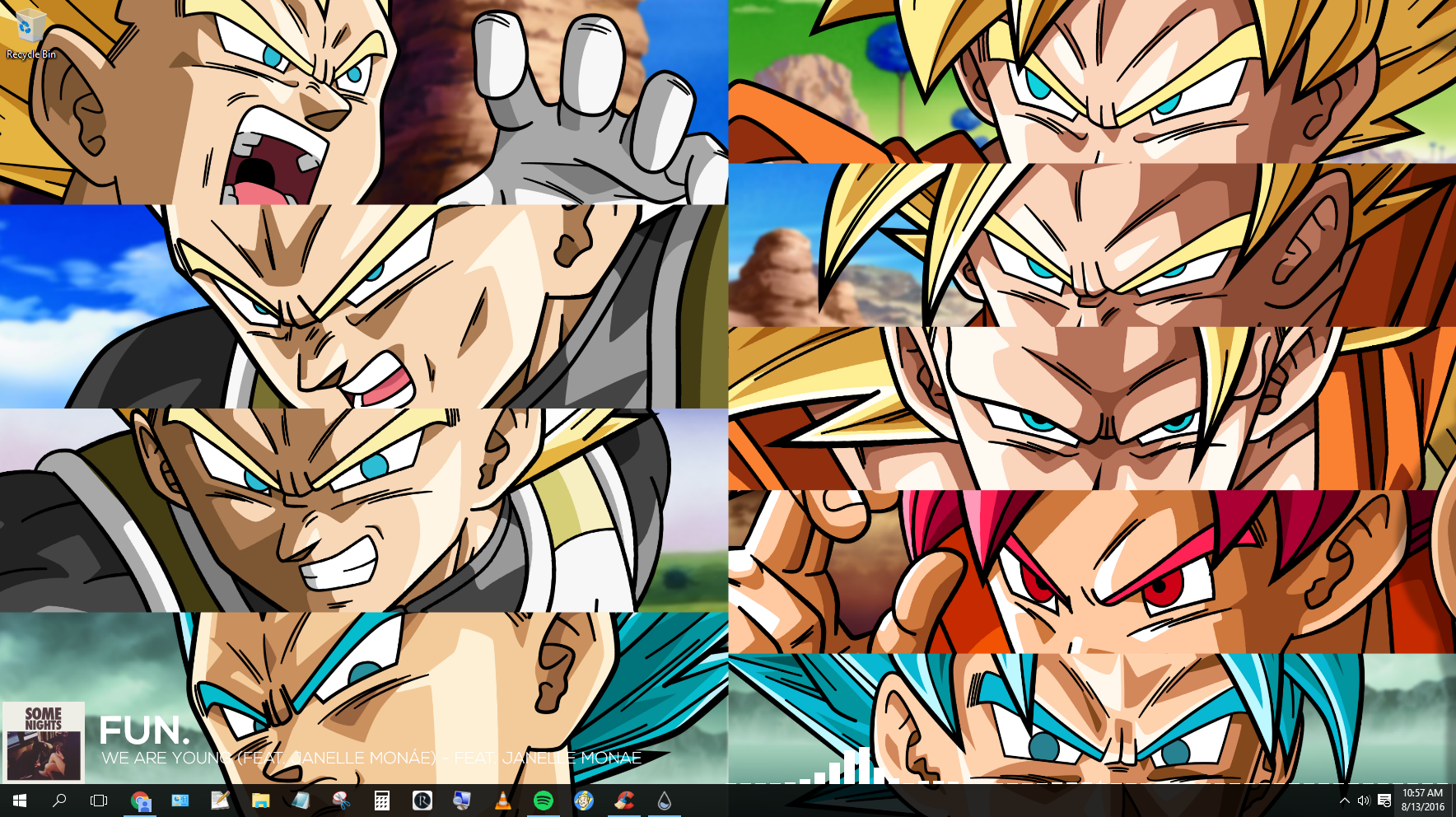Open File Explorer from the taskbar
This screenshot has width=1456, height=817.
pos(260,801)
